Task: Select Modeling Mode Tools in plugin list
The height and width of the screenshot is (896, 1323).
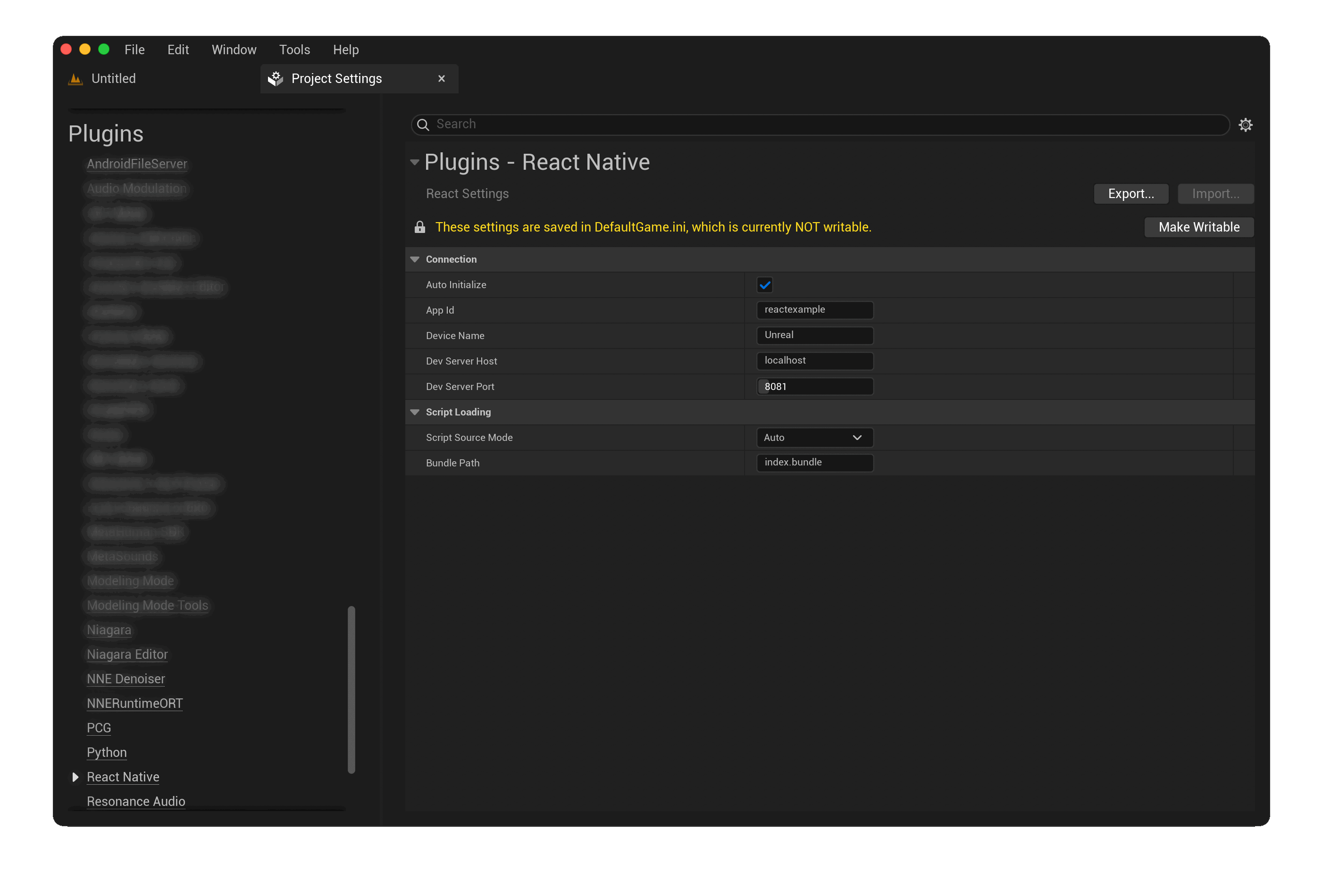Action: click(147, 606)
